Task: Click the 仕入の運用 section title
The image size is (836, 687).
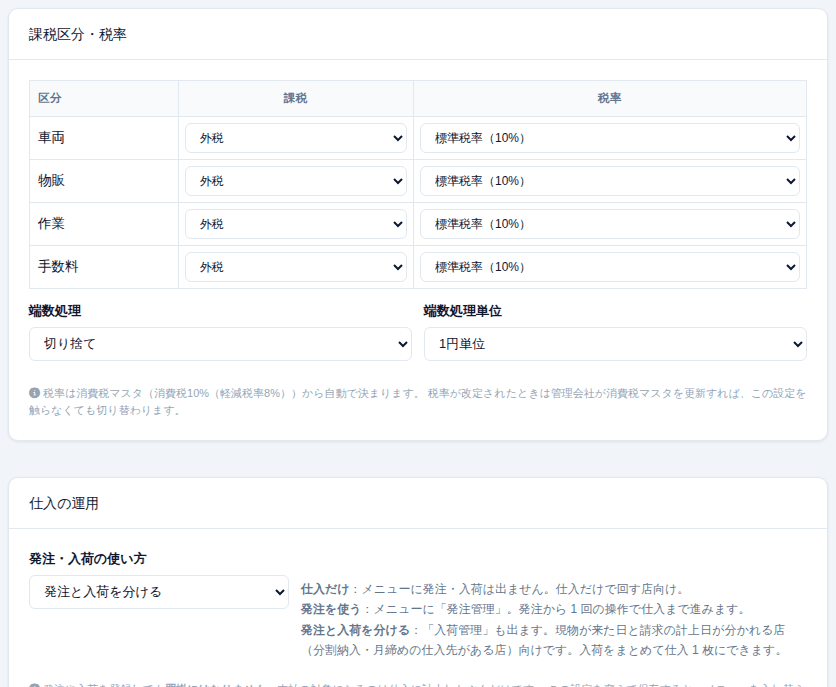Action: coord(64,504)
